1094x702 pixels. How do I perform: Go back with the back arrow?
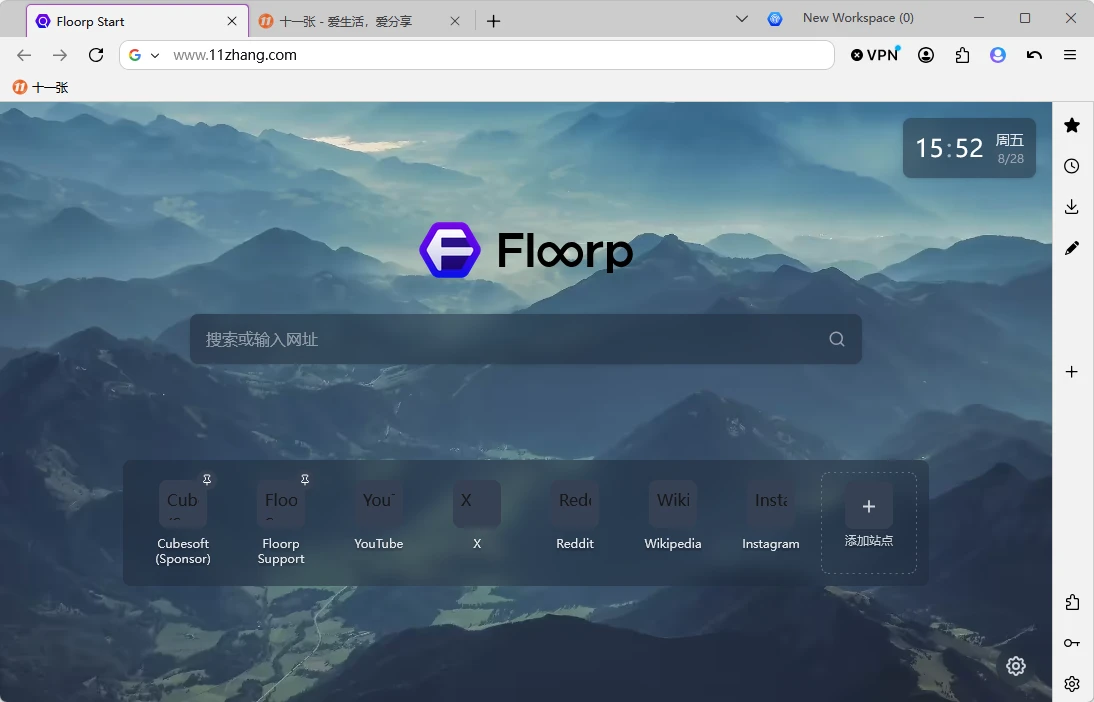click(24, 55)
